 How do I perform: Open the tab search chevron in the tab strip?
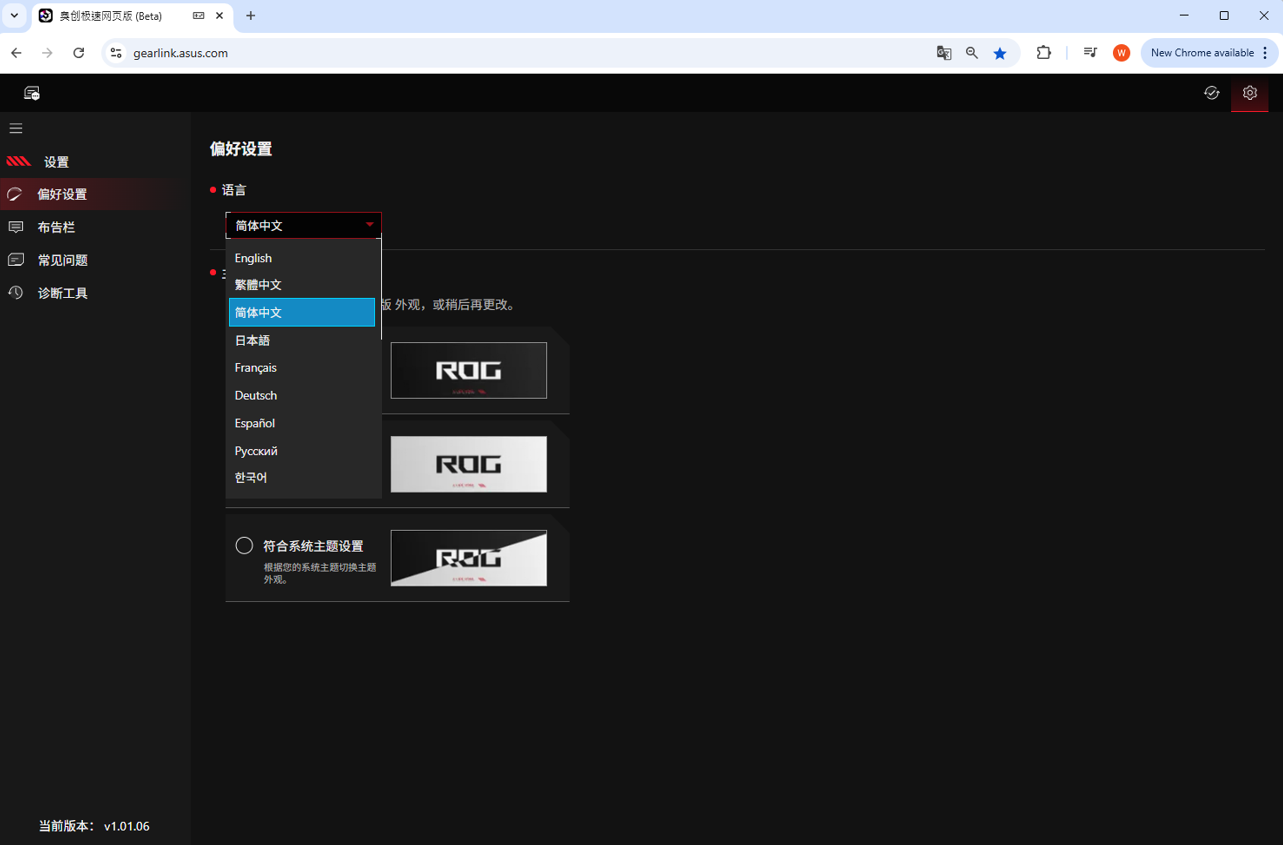[x=14, y=16]
